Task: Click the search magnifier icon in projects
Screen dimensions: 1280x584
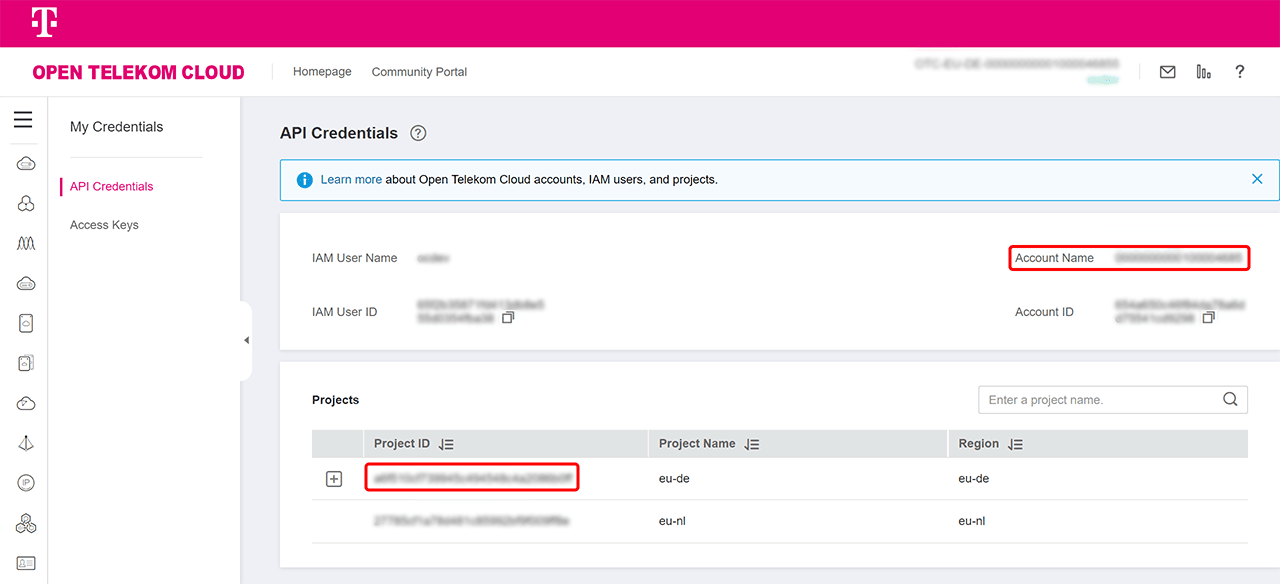Action: [x=1230, y=400]
